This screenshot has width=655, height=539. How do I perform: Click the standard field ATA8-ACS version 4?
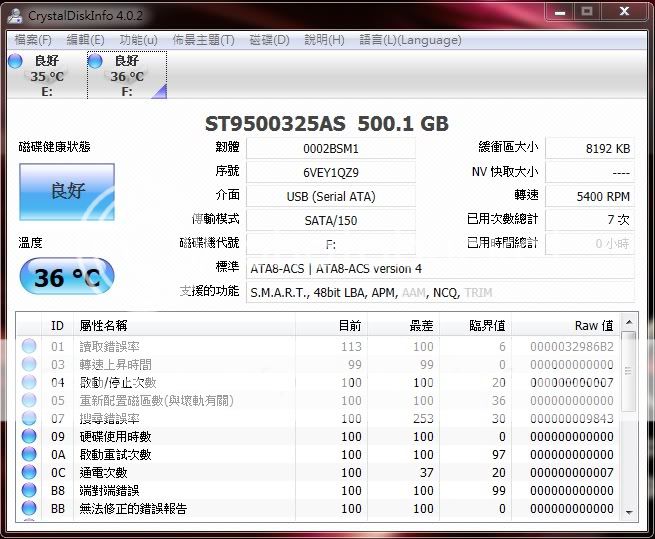[440, 268]
